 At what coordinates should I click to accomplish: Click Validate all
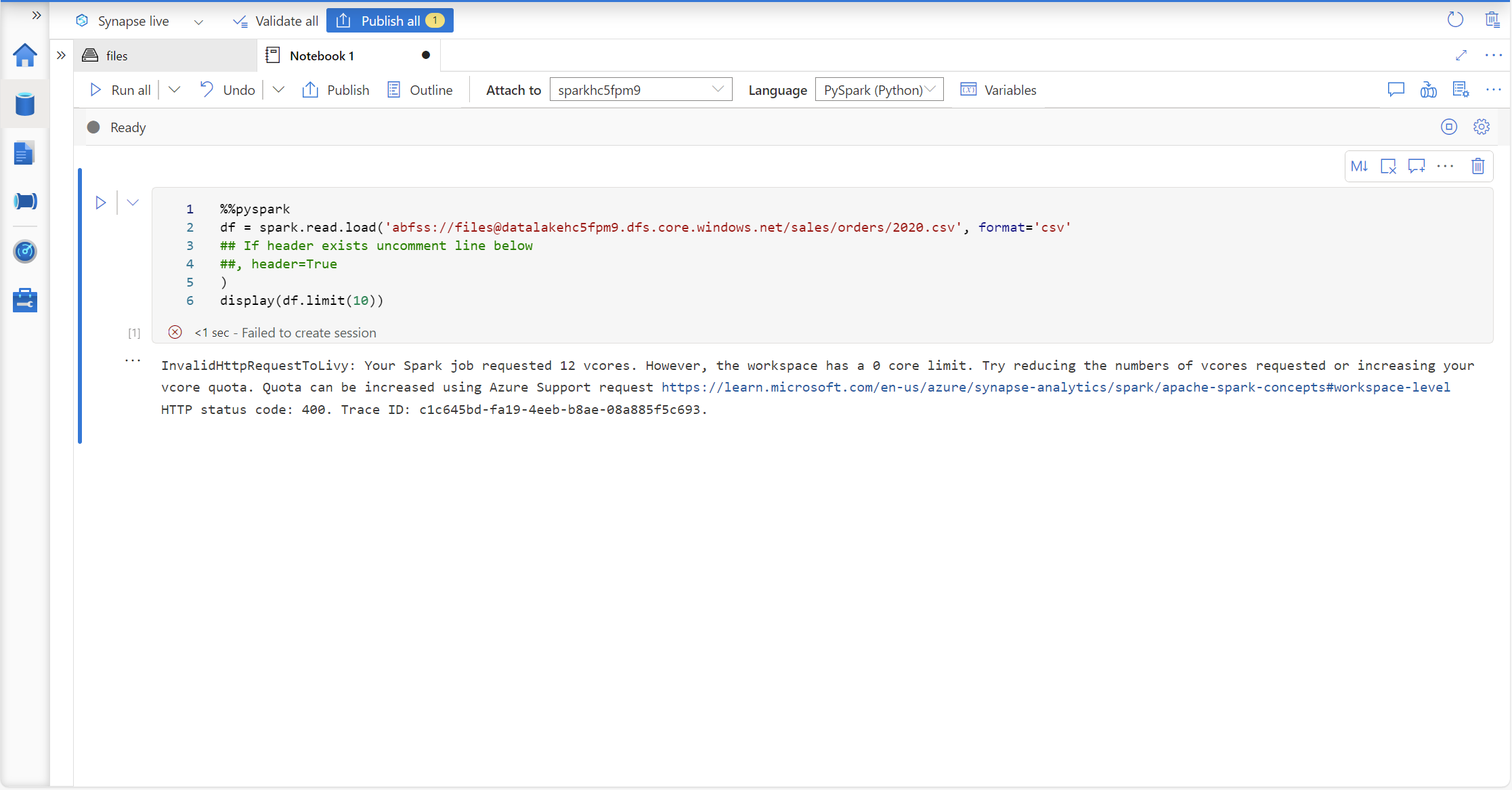tap(276, 21)
